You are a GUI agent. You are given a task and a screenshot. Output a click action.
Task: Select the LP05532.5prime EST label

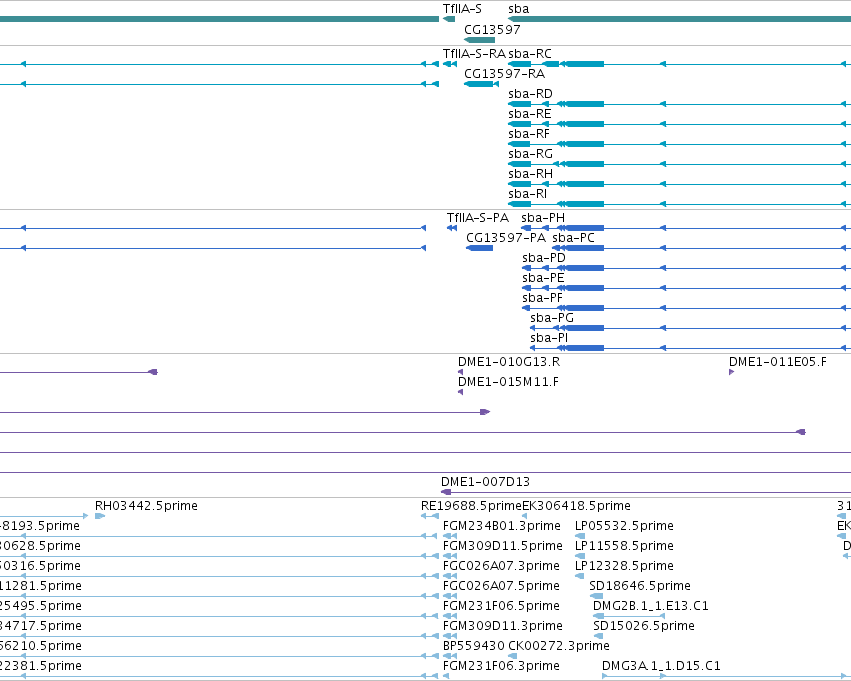(624, 526)
